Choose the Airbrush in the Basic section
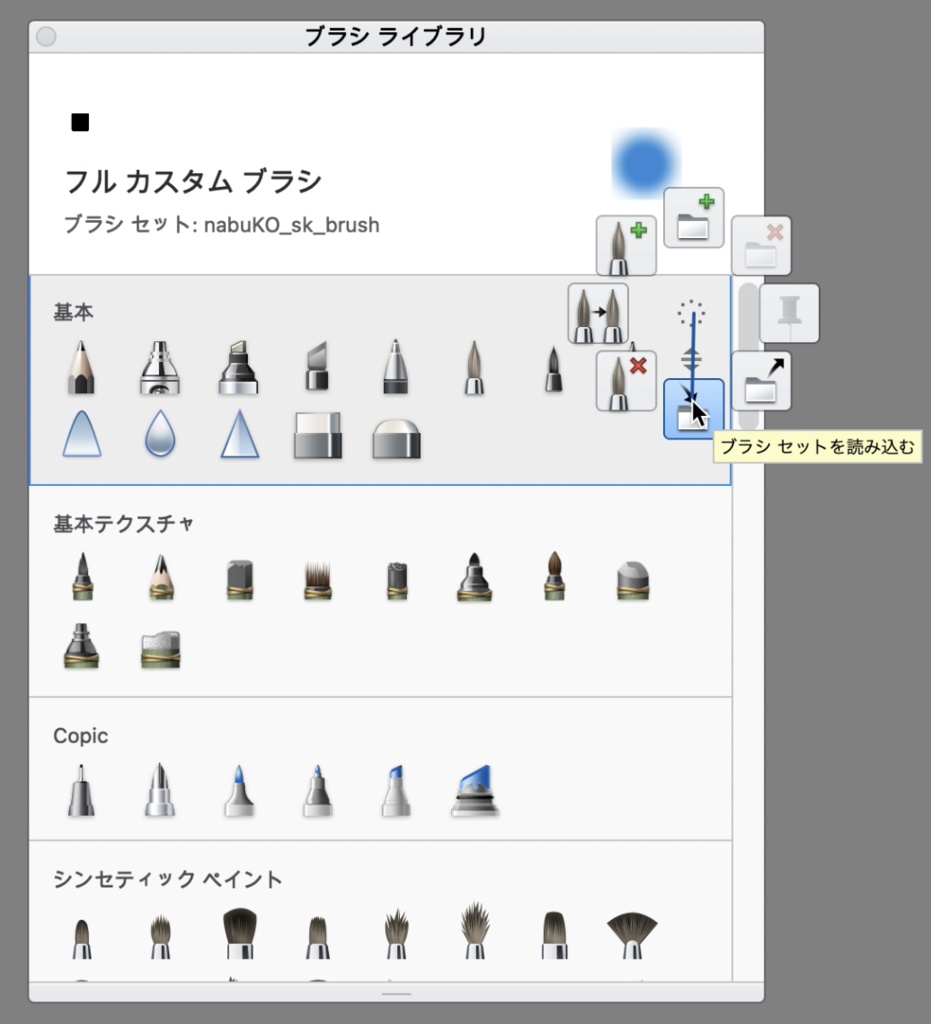Viewport: 931px width, 1024px height. (x=160, y=365)
